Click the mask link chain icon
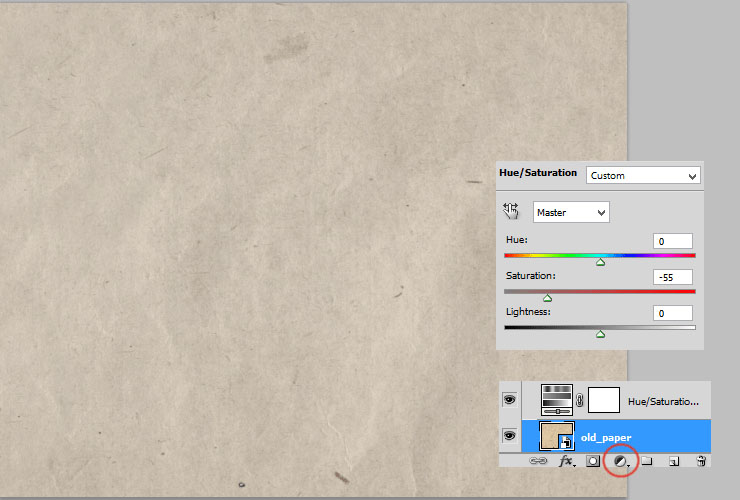 [x=580, y=401]
